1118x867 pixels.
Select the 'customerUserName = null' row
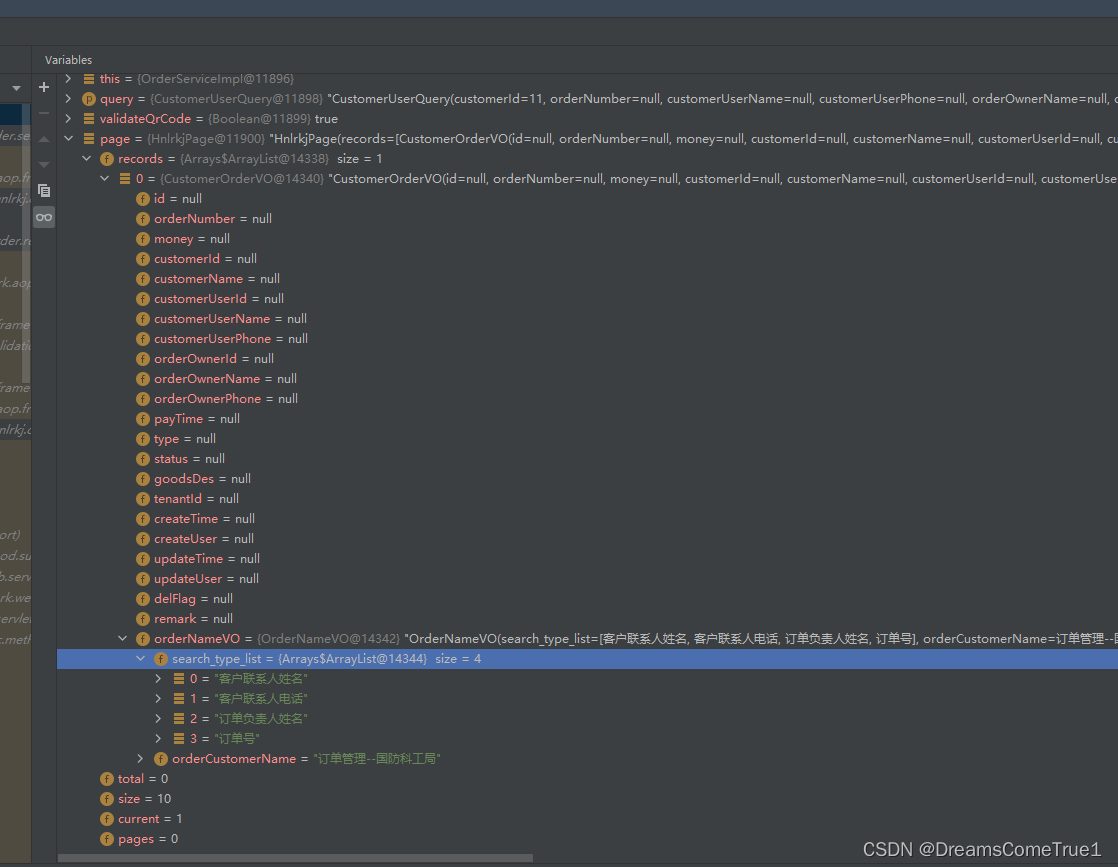(588, 319)
